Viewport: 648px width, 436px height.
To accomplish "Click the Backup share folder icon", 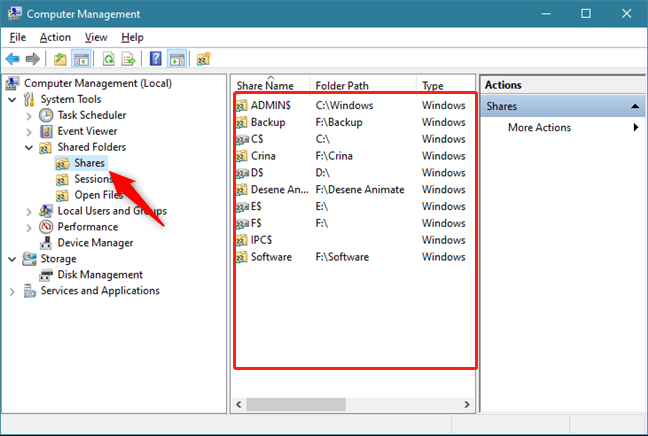I will point(242,123).
